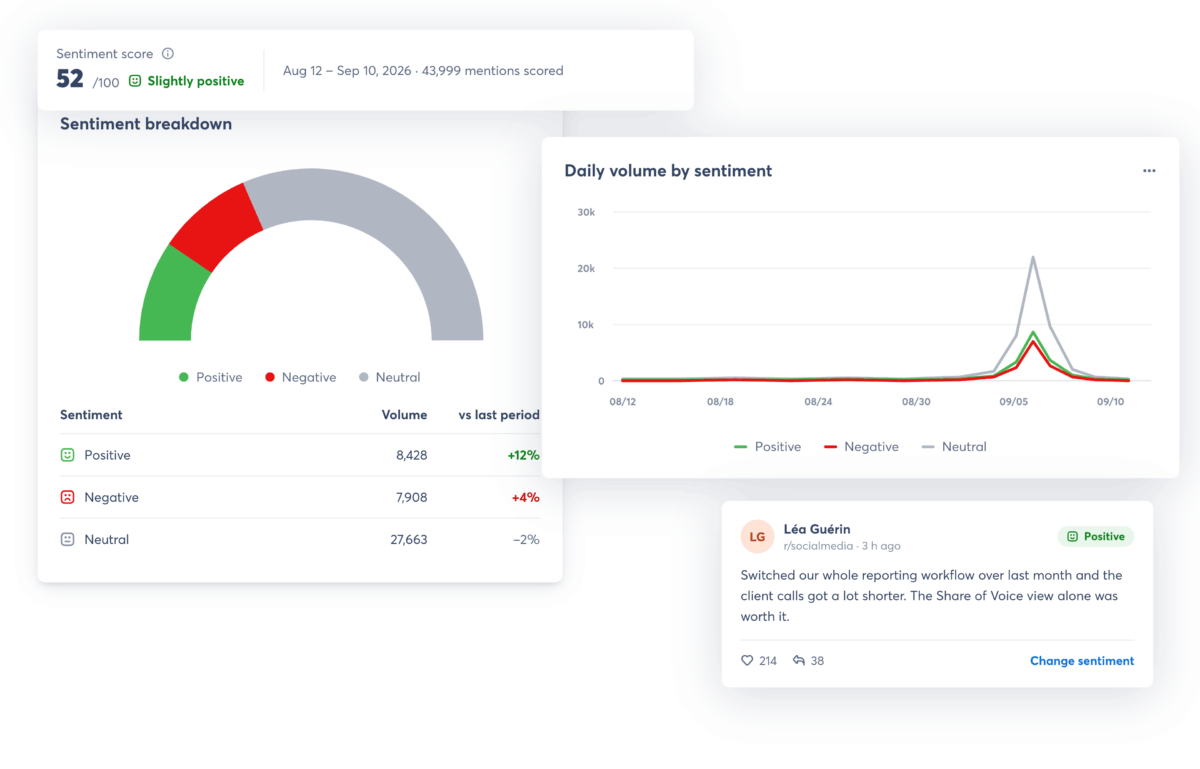This screenshot has height=769, width=1200.
Task: Click the 27,663 Neutral volume value
Action: pos(408,539)
